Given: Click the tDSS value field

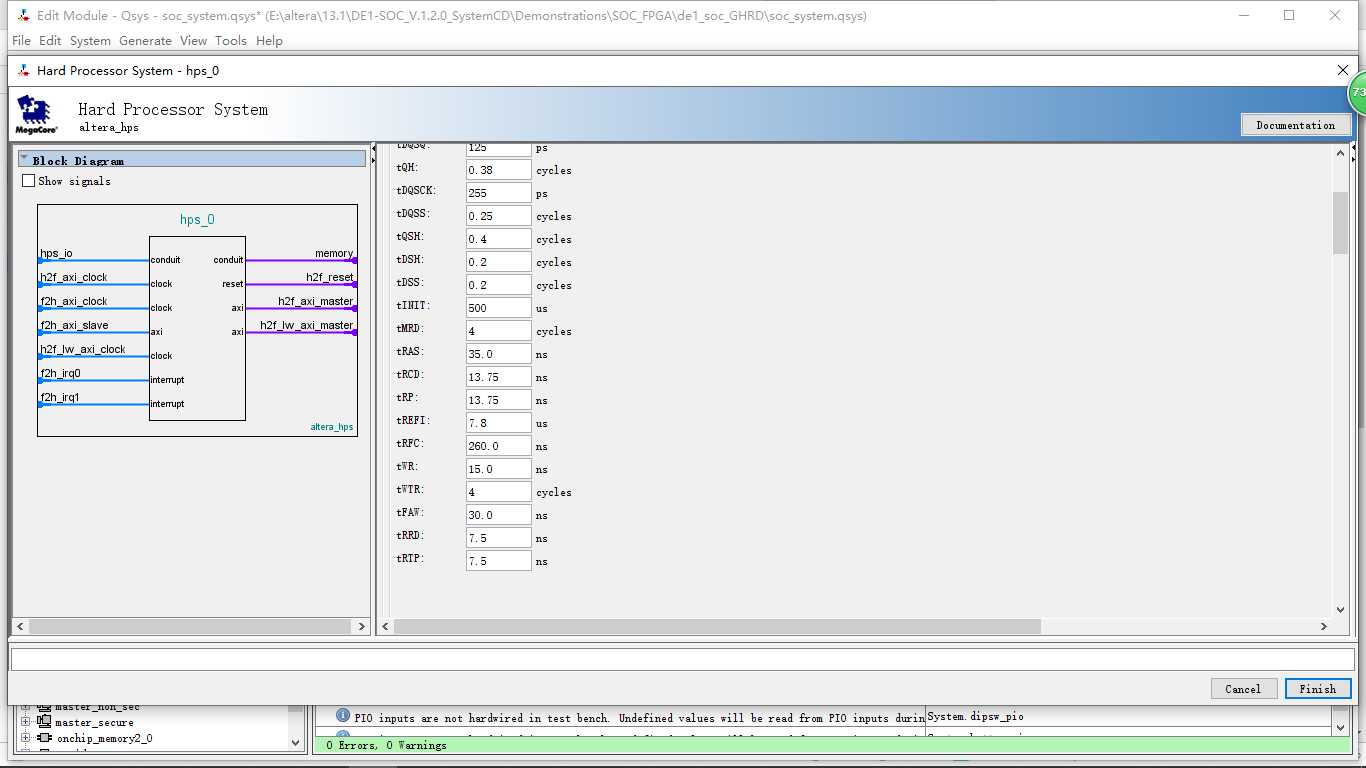Looking at the screenshot, I should click(498, 285).
